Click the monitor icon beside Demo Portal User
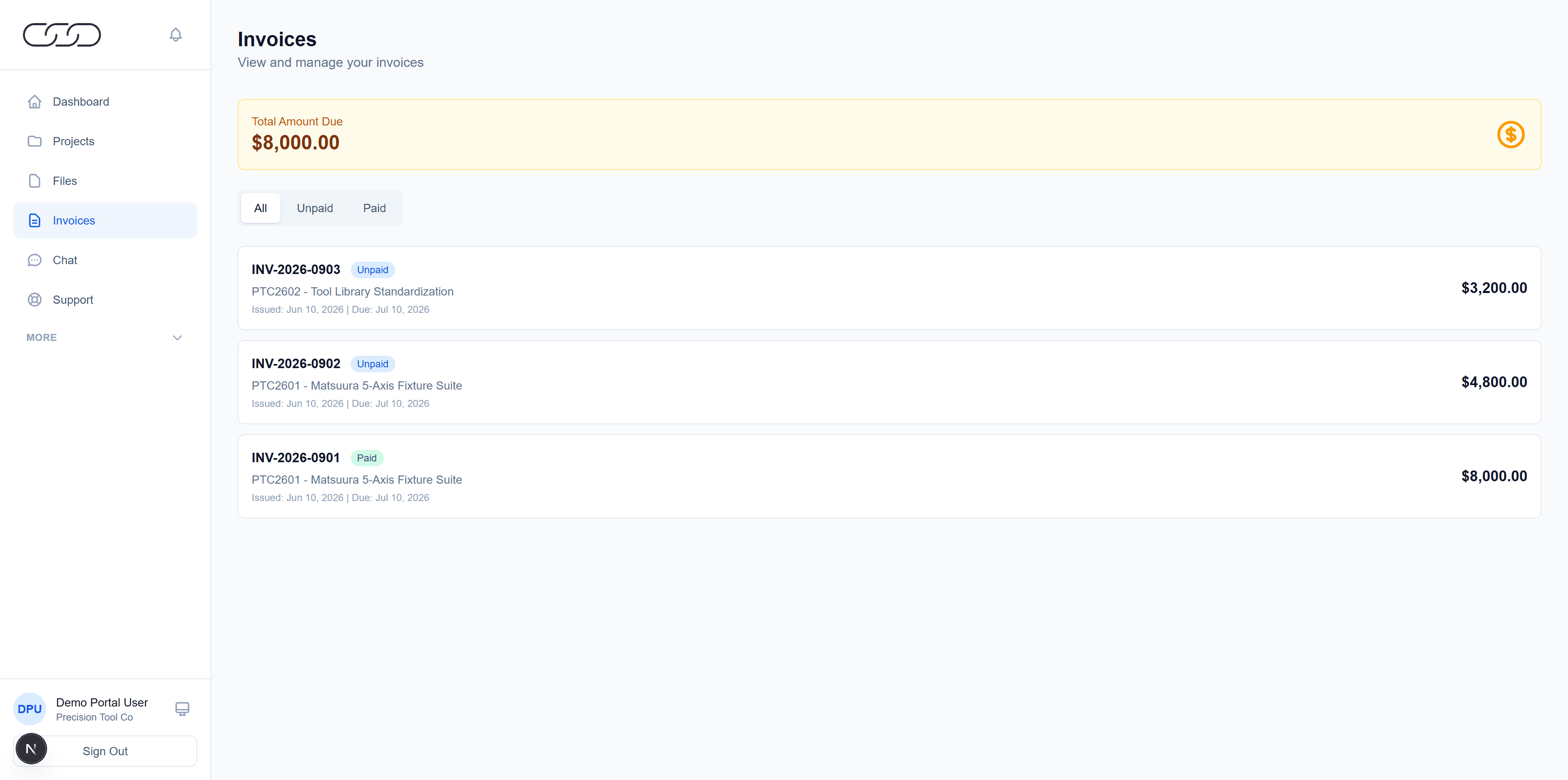The image size is (1568, 780). point(182,709)
